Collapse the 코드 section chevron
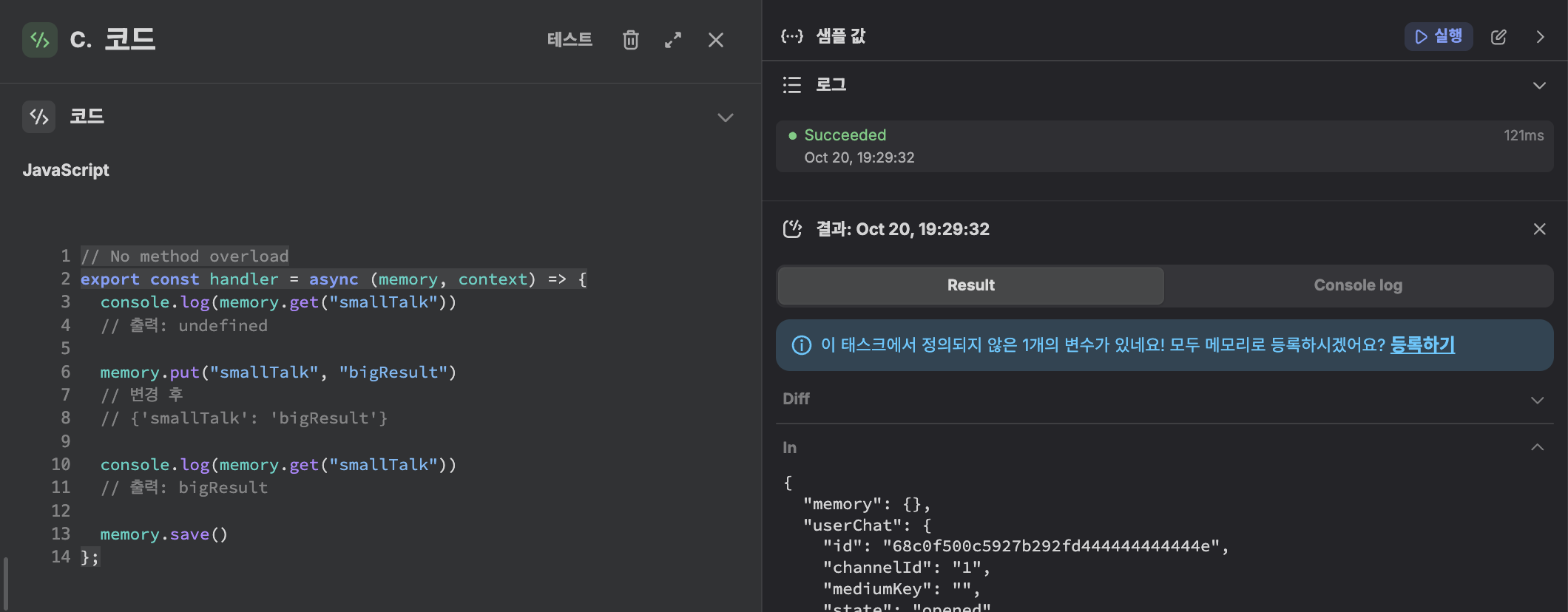This screenshot has width=1568, height=612. point(725,118)
